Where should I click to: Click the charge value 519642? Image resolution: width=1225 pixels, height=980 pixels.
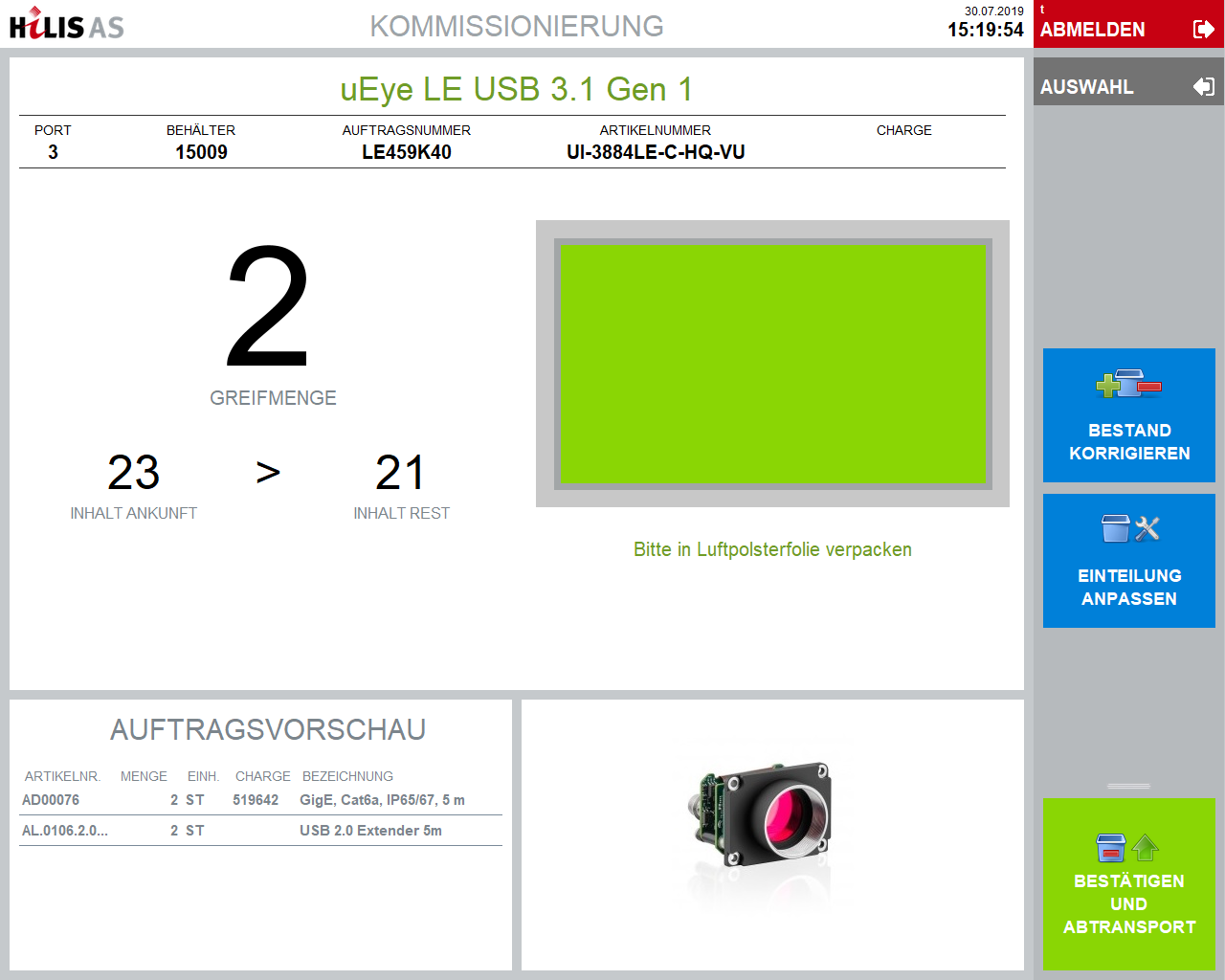click(x=256, y=800)
